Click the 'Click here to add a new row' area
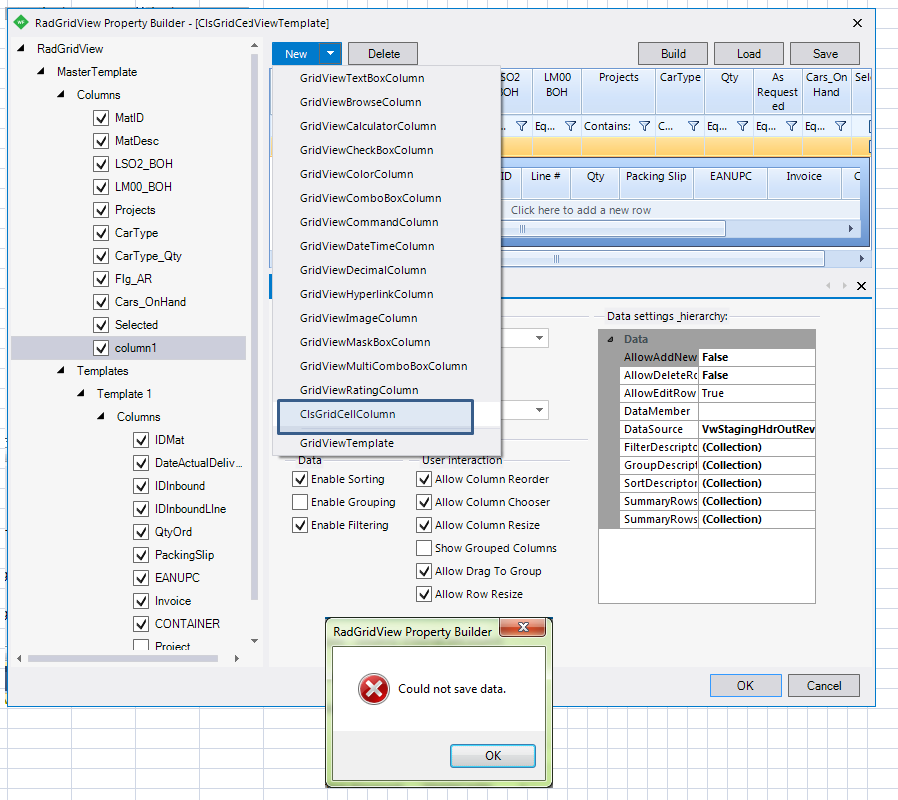898x800 pixels. point(580,210)
